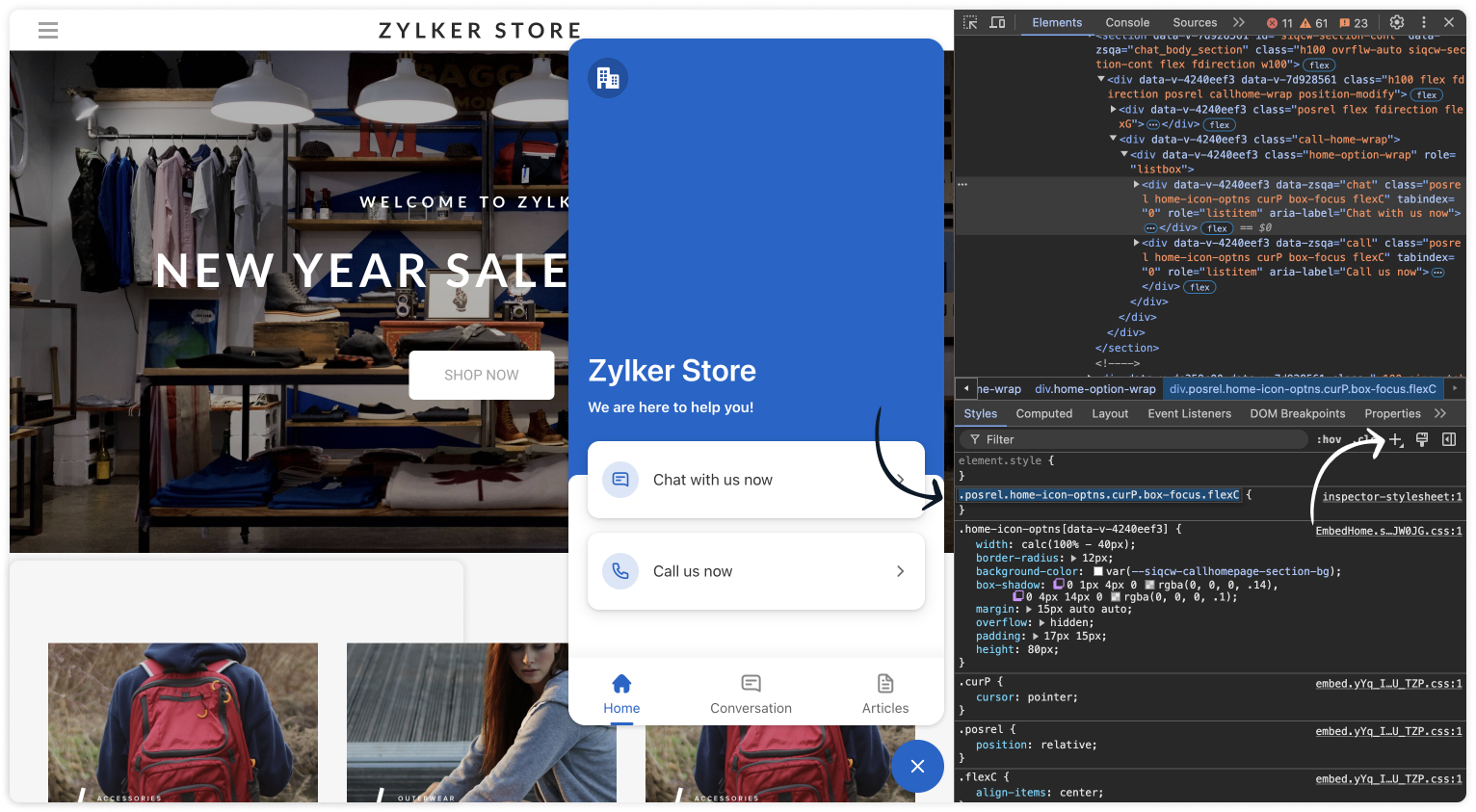Click the red errors count icon
Screen dimensions: 1476x812
pos(1272,23)
